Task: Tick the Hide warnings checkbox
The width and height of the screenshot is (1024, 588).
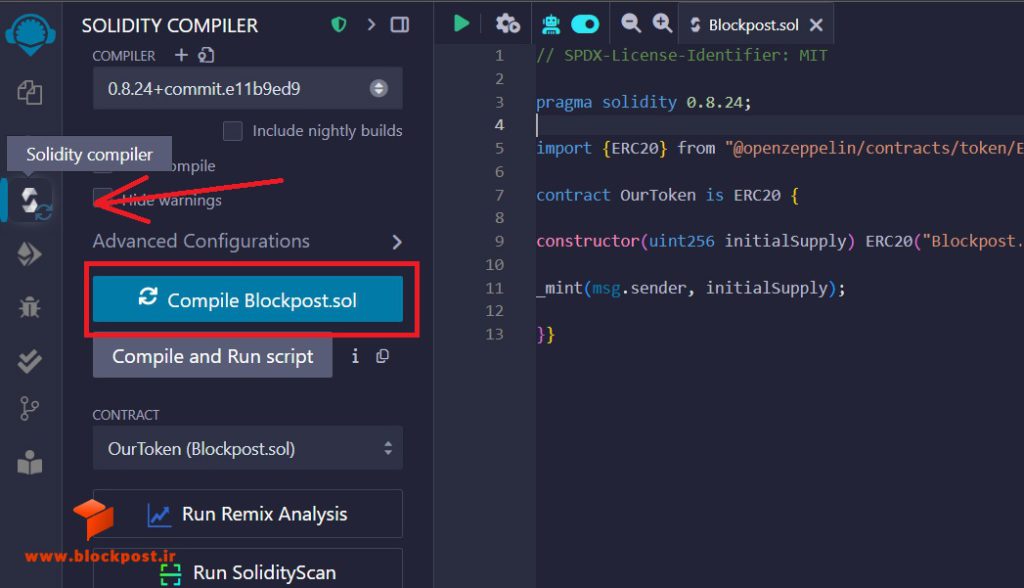Action: [x=103, y=198]
